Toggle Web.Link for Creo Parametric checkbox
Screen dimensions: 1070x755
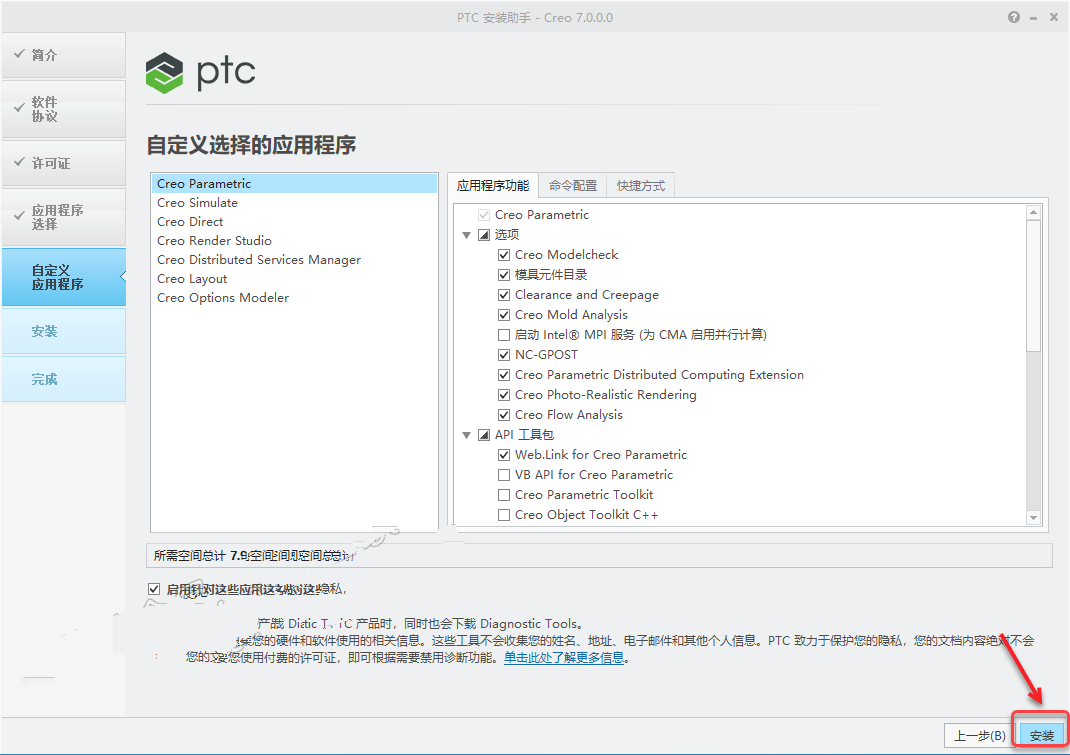[504, 455]
